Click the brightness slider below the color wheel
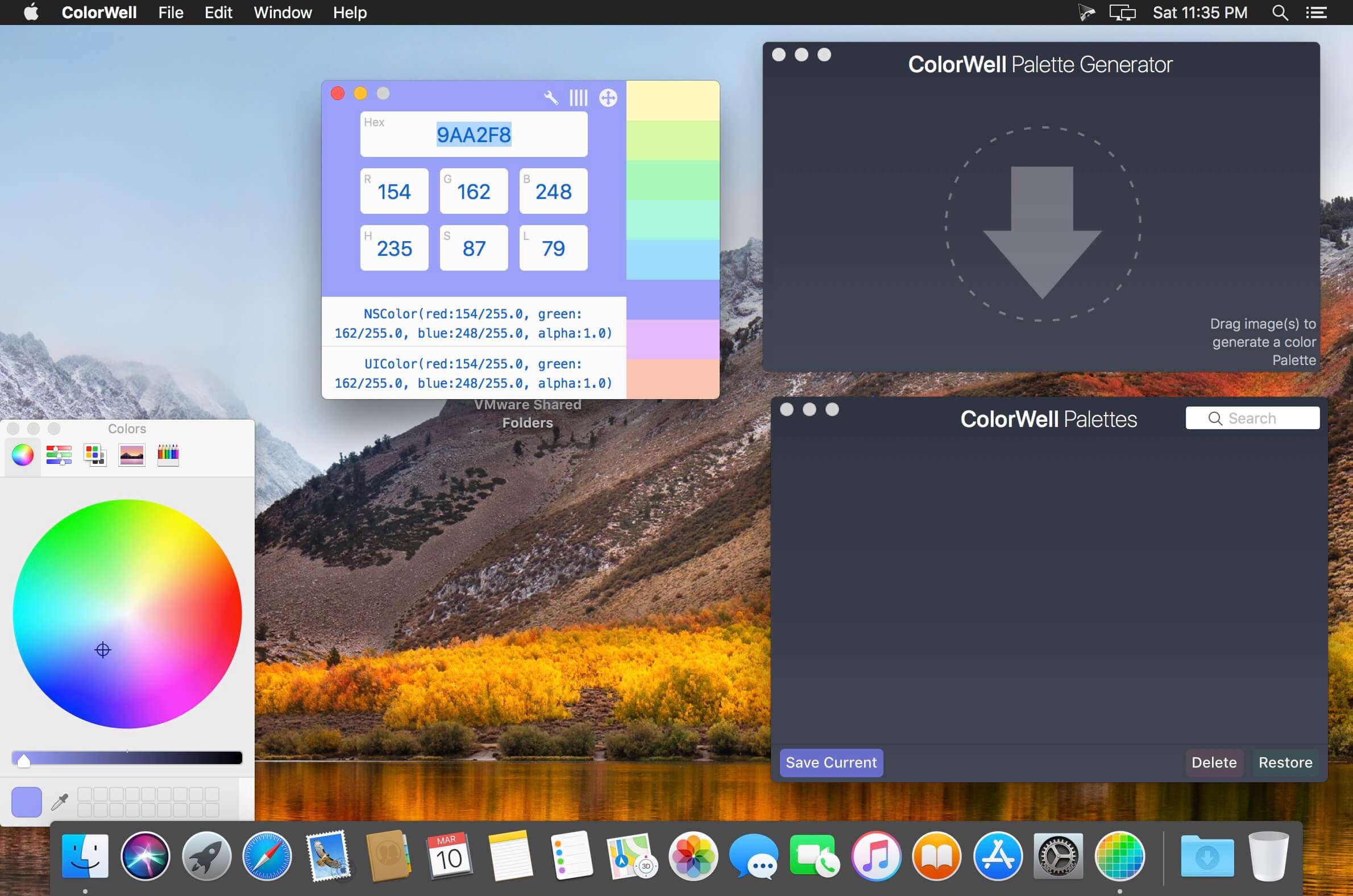The image size is (1353, 896). tap(127, 758)
